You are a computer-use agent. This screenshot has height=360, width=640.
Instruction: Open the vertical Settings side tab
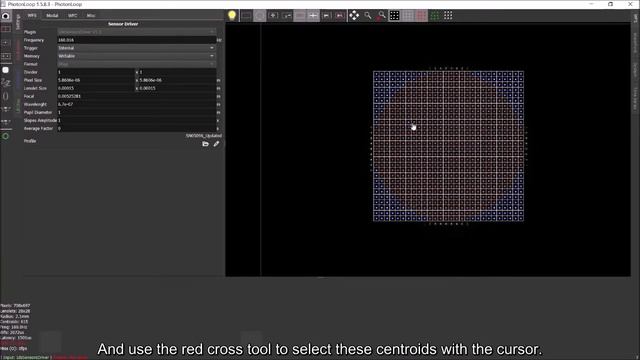click(18, 21)
